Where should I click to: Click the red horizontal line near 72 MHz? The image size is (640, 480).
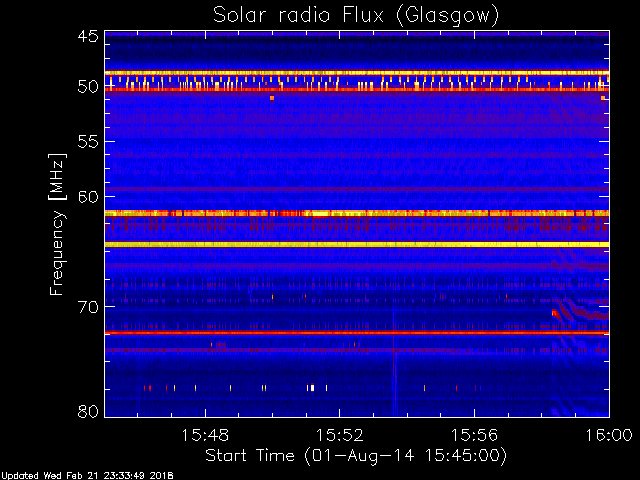coord(357,333)
